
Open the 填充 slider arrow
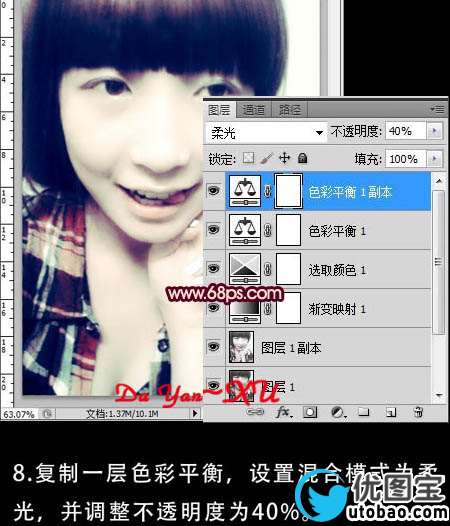435,159
